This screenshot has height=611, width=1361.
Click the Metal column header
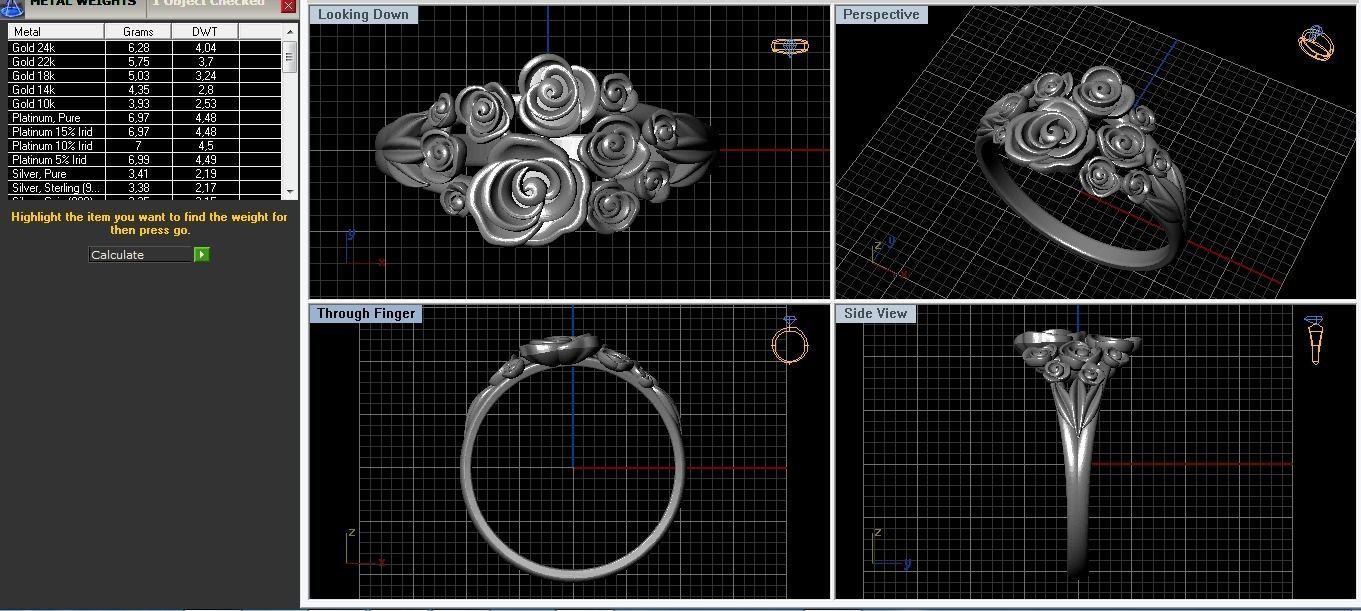pos(57,32)
